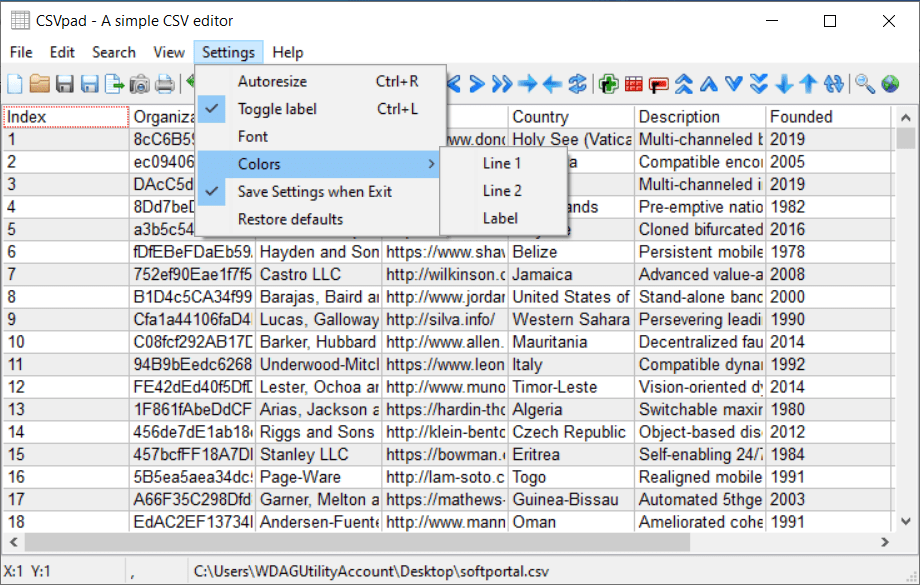920x585 pixels.
Task: Pick Line 1 color option
Action: click(503, 163)
